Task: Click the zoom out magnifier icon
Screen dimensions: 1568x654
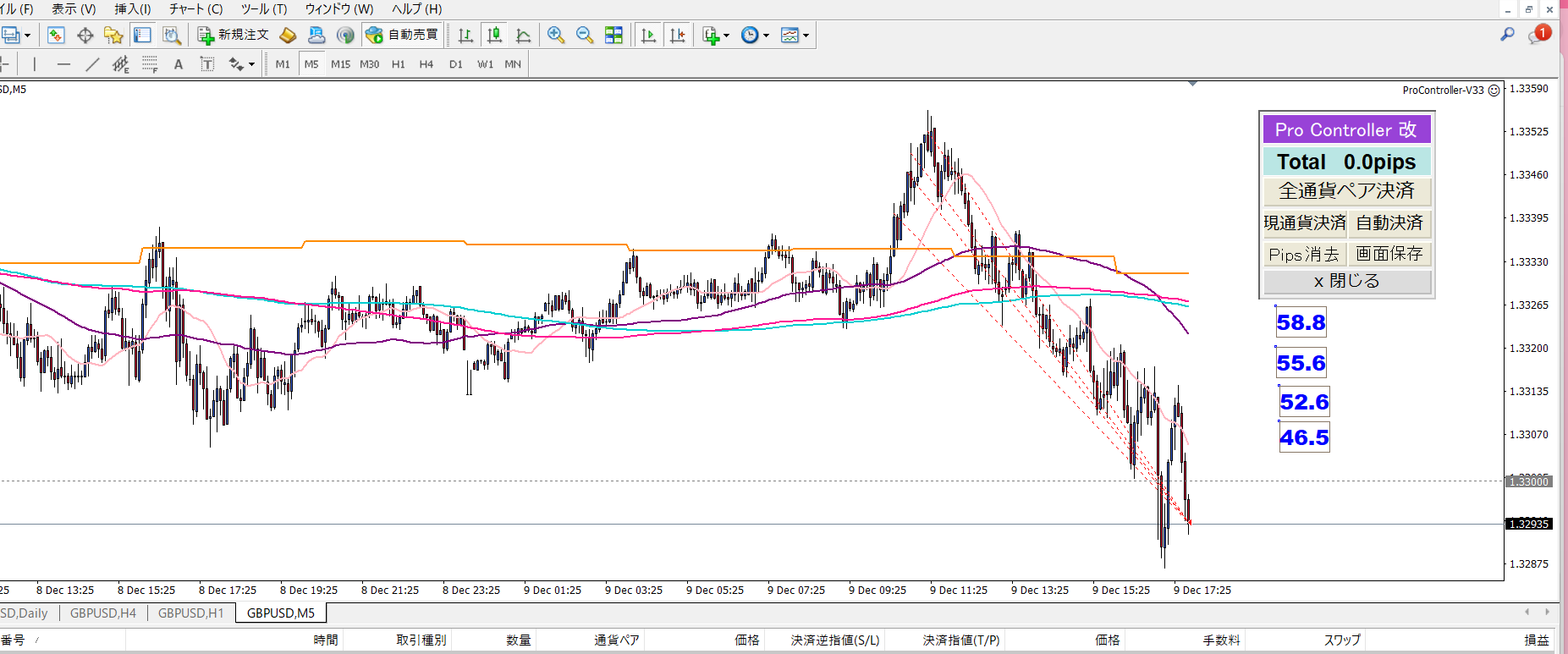Action: [x=585, y=35]
